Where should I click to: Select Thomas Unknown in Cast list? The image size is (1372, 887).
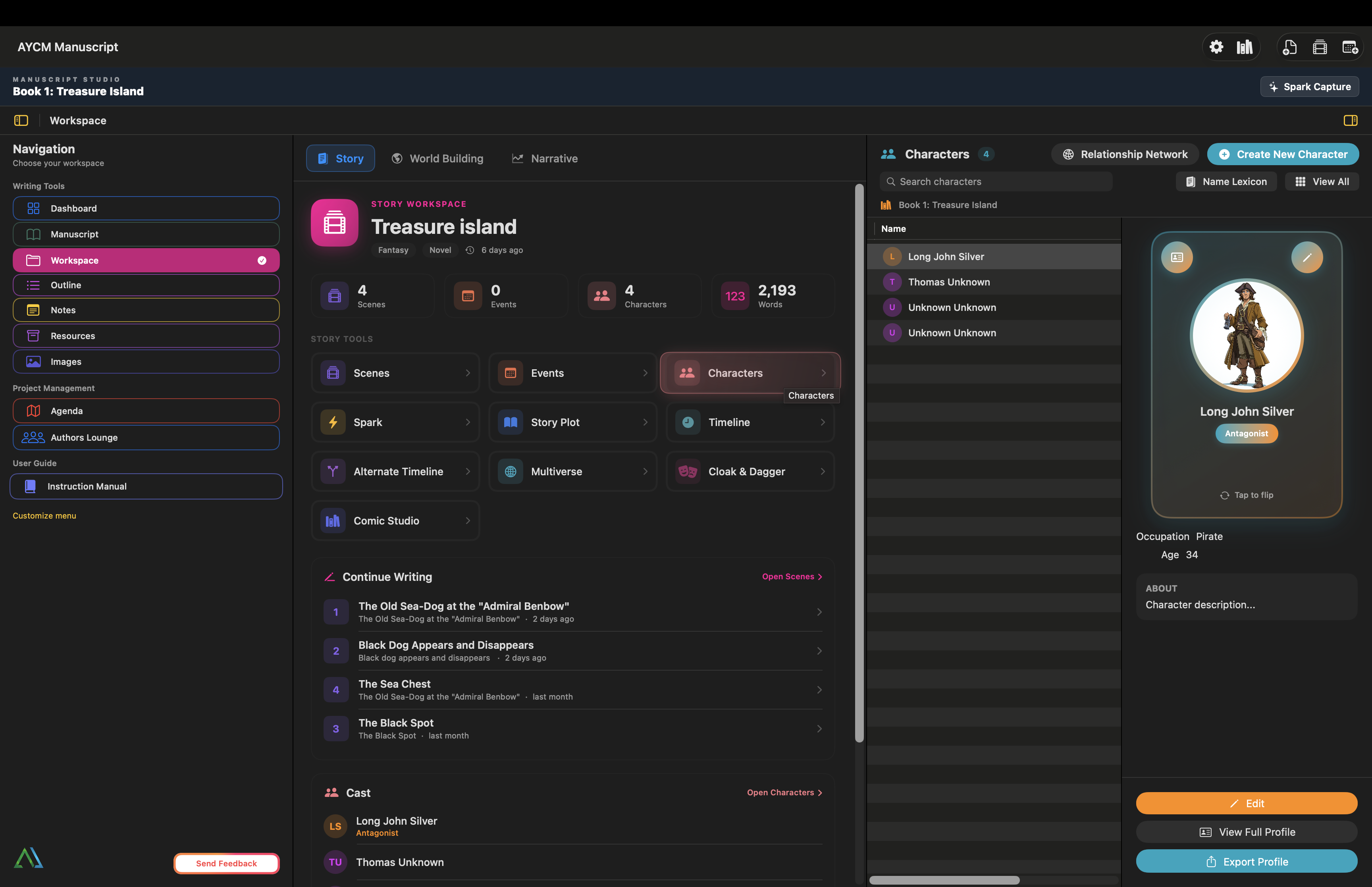coord(573,862)
